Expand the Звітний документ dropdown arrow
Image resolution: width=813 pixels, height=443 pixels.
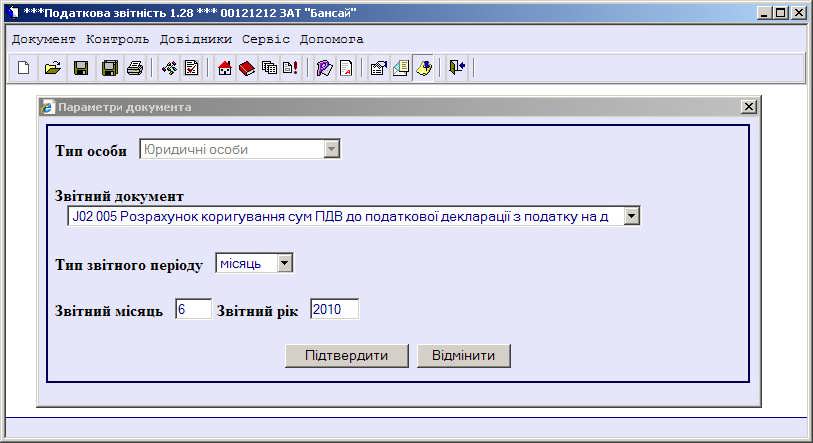click(x=631, y=216)
